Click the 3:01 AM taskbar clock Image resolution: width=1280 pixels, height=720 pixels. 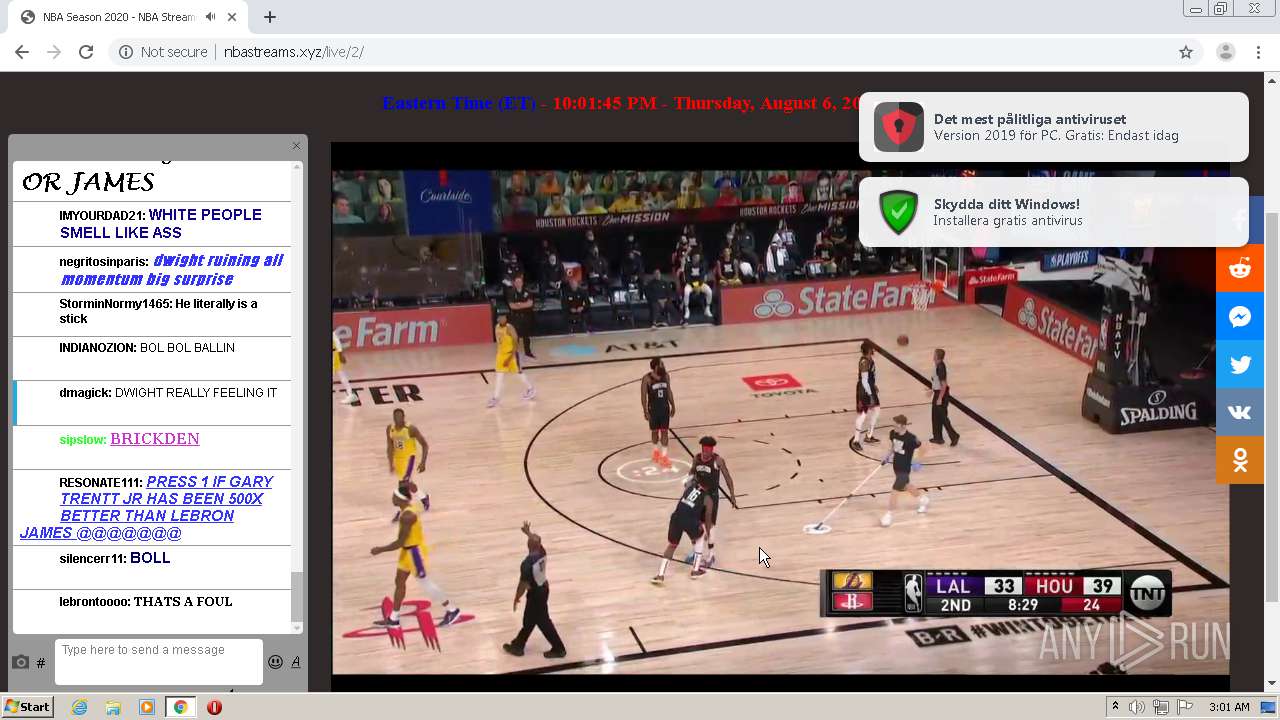tap(1229, 707)
